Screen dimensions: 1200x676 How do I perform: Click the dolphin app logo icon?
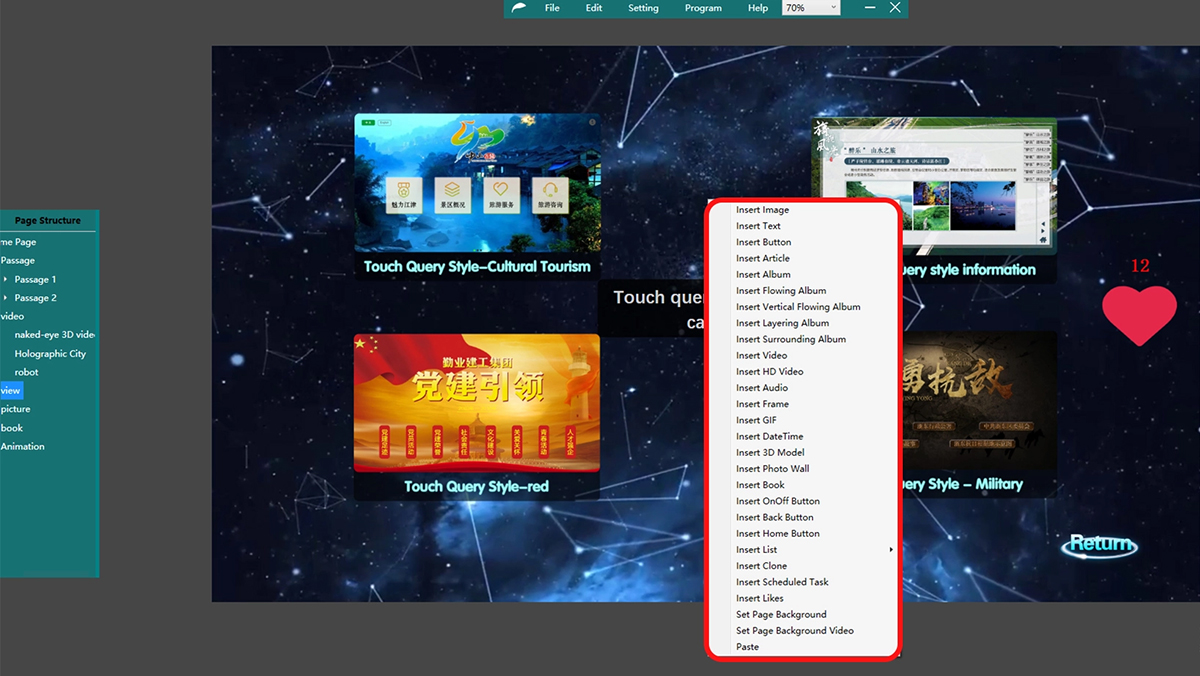pos(519,8)
